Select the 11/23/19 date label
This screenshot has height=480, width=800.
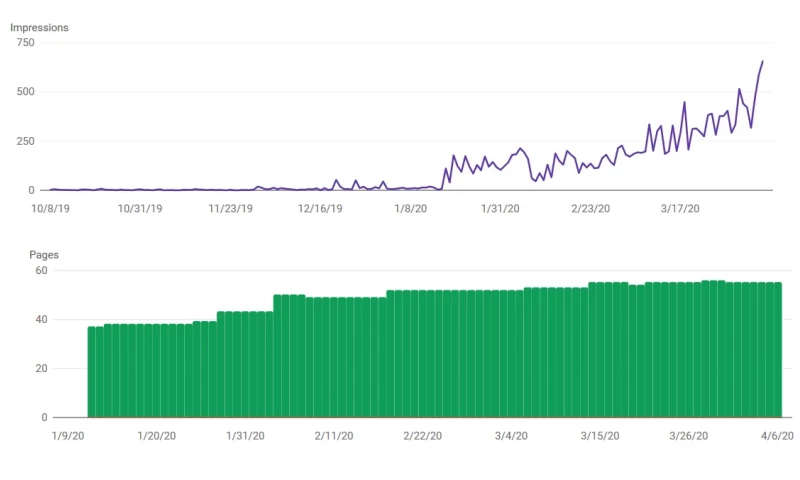[230, 208]
